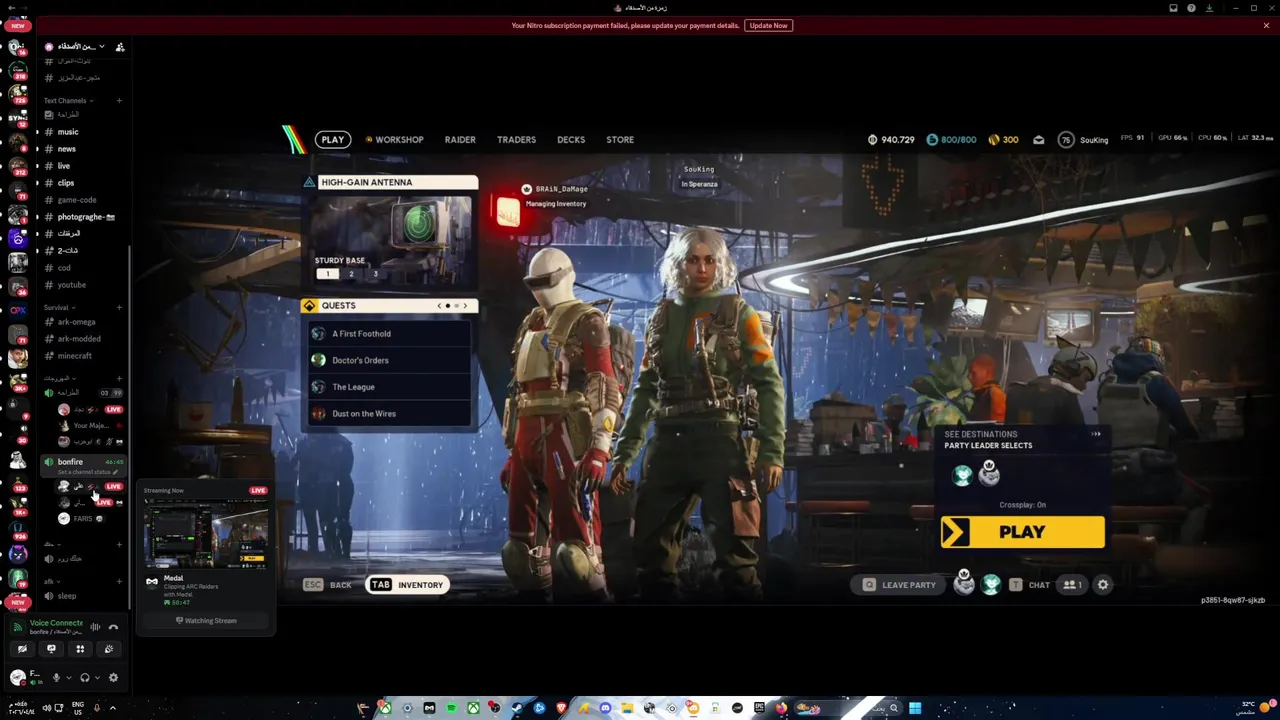
Task: Collapse the Text Channels category
Action: click(68, 100)
